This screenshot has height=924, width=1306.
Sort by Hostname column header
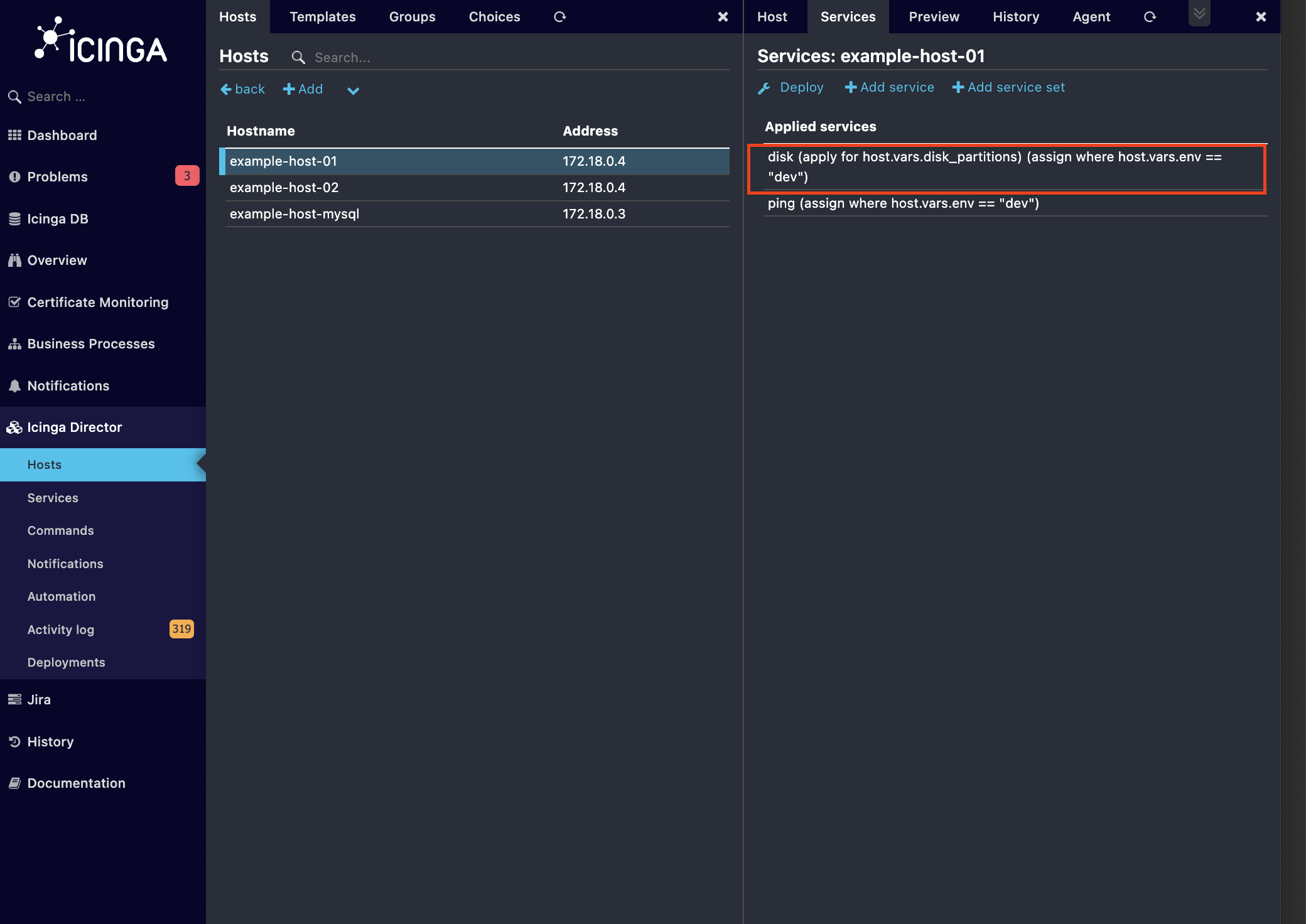261,131
